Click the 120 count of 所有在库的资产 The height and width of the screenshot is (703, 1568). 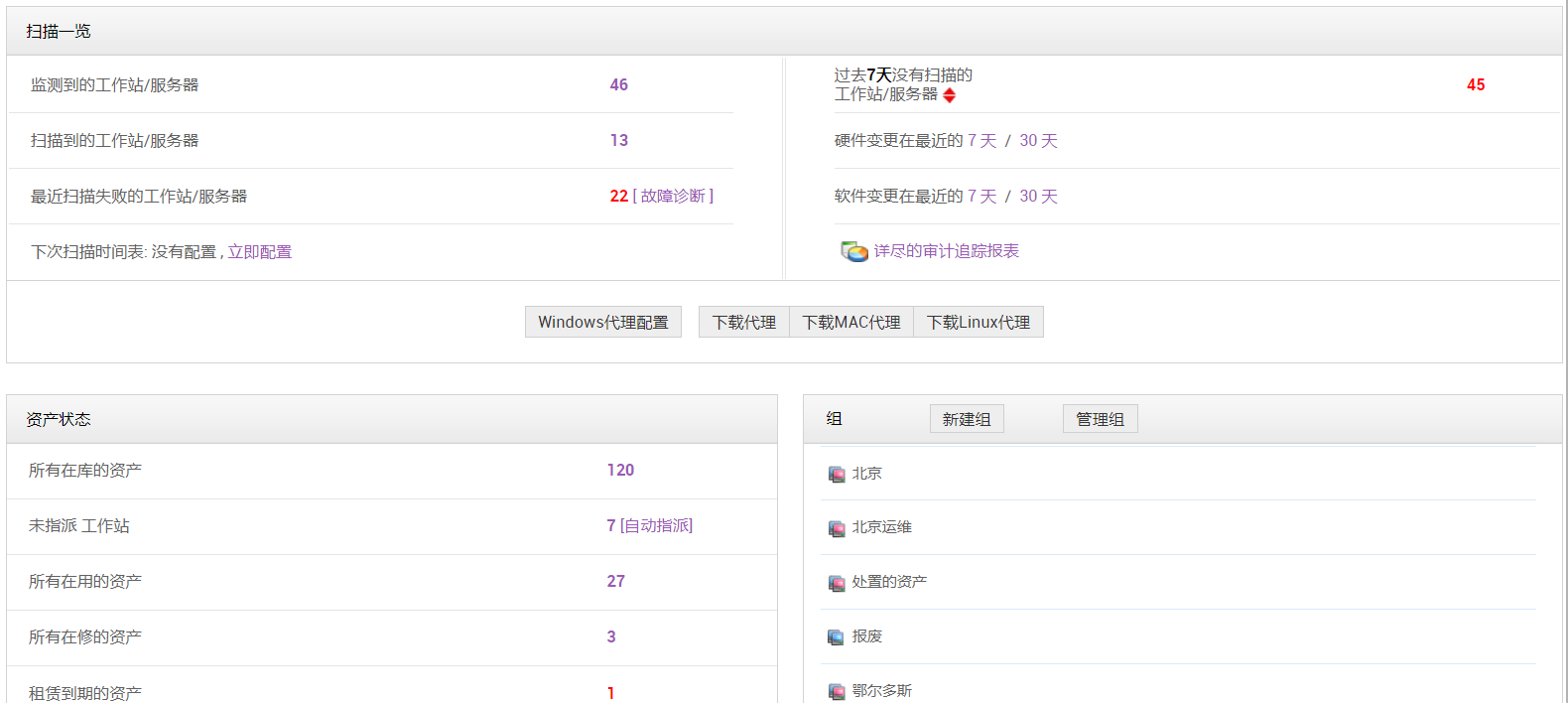point(620,470)
